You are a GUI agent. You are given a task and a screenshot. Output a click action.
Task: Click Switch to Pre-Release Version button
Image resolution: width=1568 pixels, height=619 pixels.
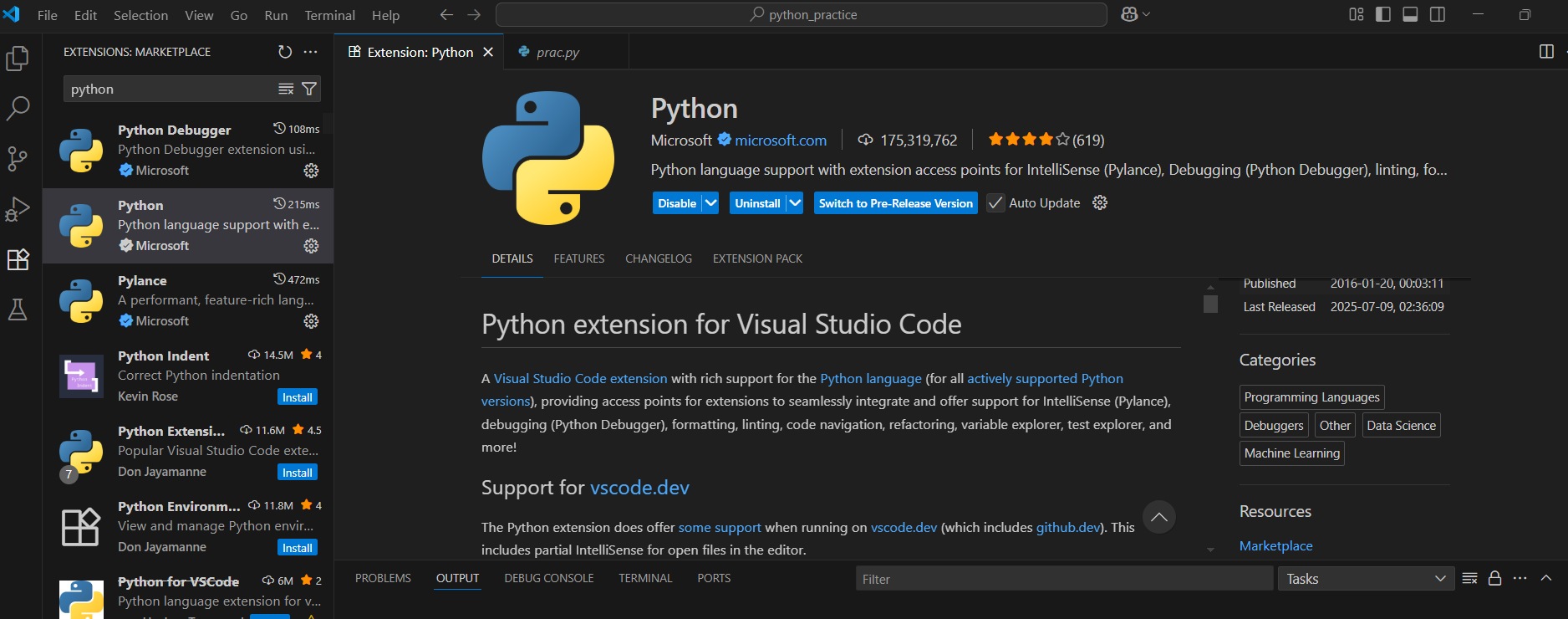(896, 203)
